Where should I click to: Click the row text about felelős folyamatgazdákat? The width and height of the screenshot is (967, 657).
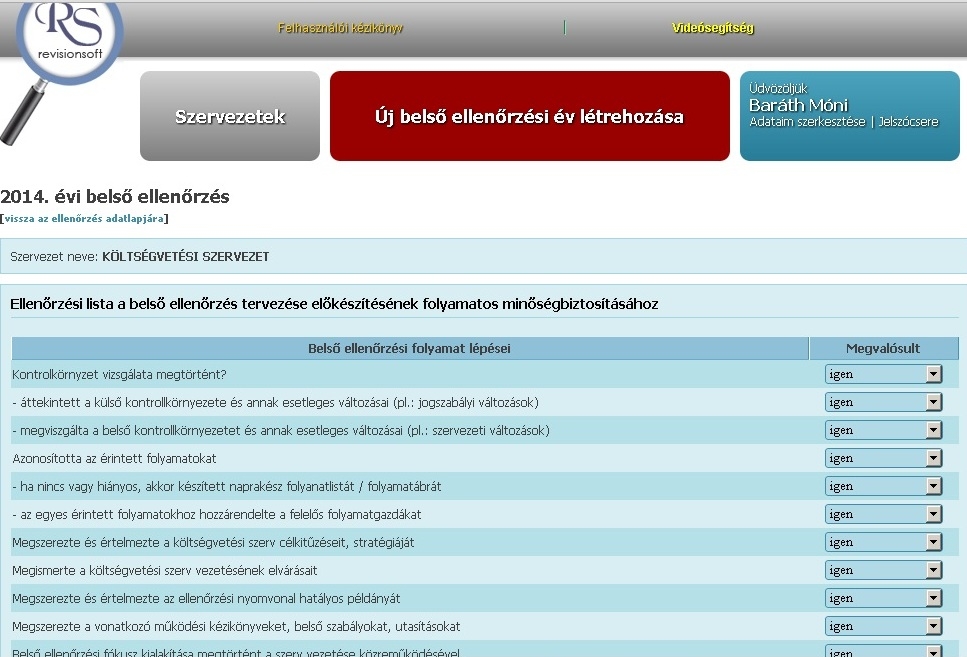click(x=217, y=514)
